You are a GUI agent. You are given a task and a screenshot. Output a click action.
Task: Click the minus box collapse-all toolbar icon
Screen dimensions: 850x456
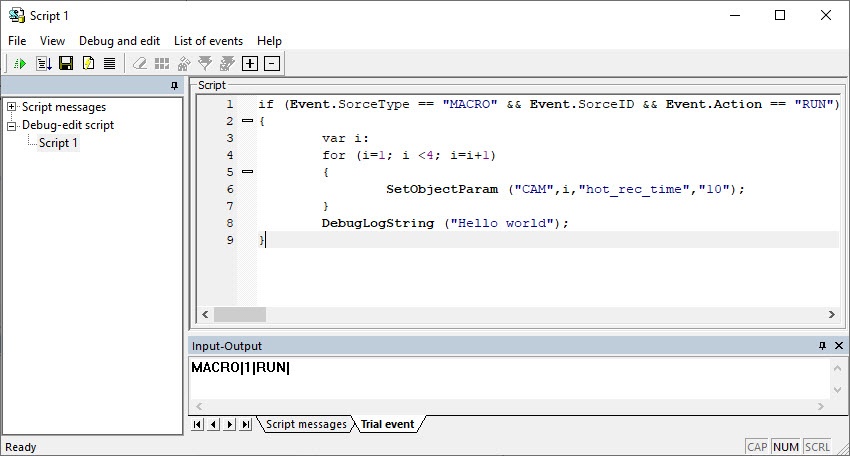(x=272, y=64)
